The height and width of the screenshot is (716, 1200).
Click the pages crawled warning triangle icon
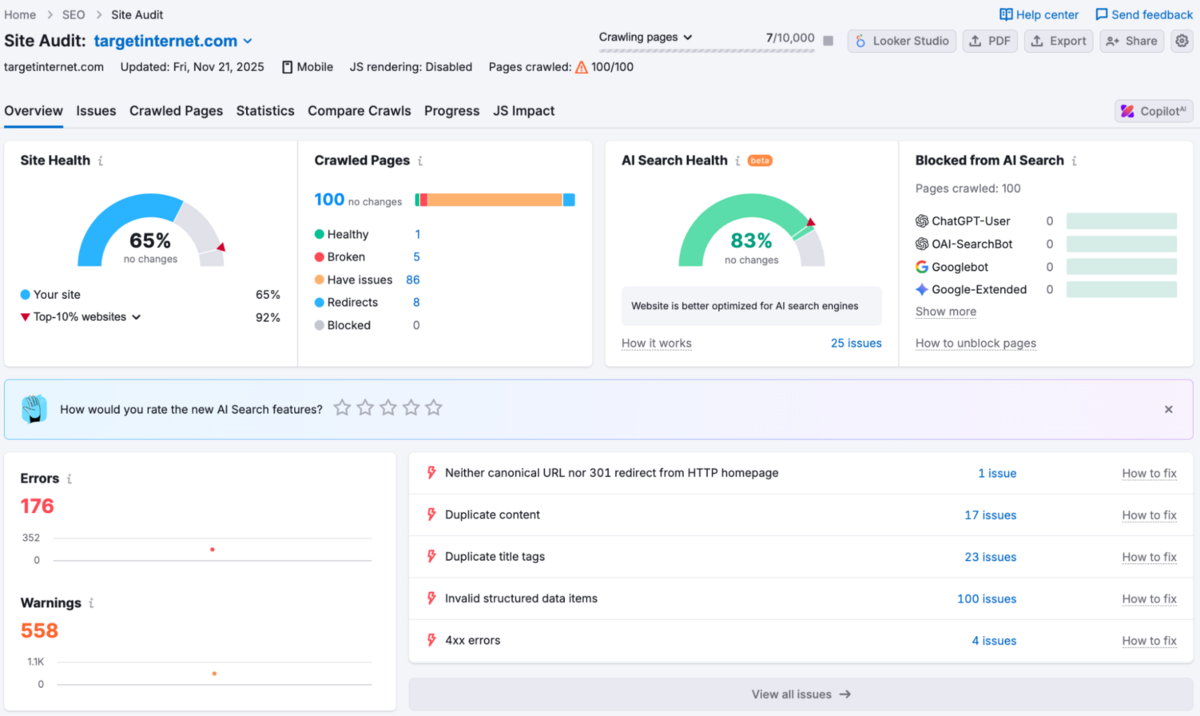[x=581, y=67]
